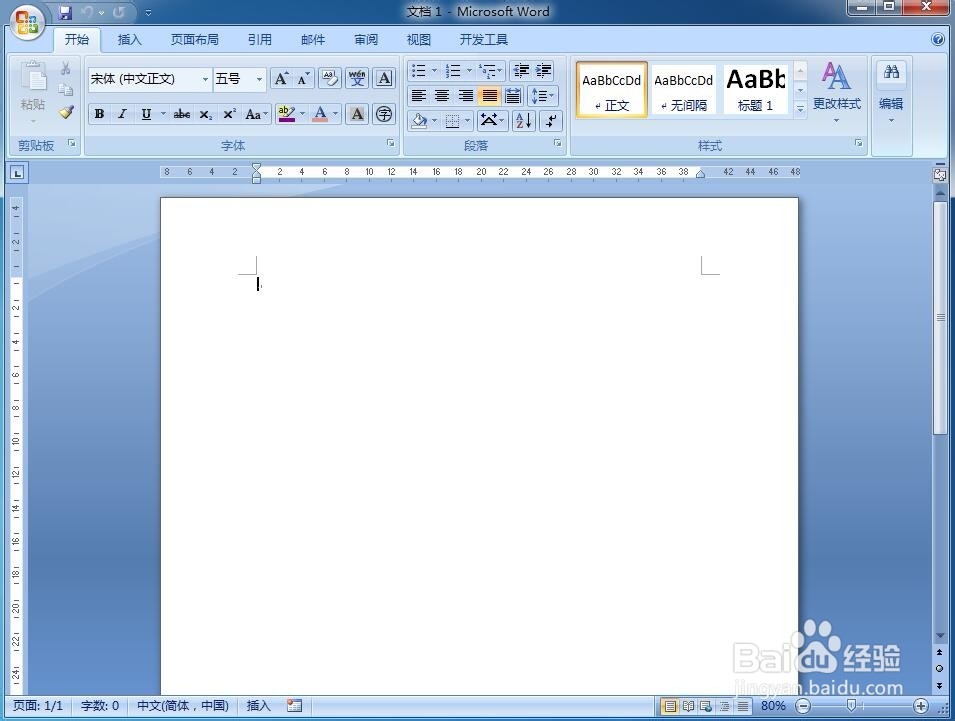This screenshot has height=721, width=955.
Task: Open the 开发工具 ribbon tab
Action: coord(484,40)
